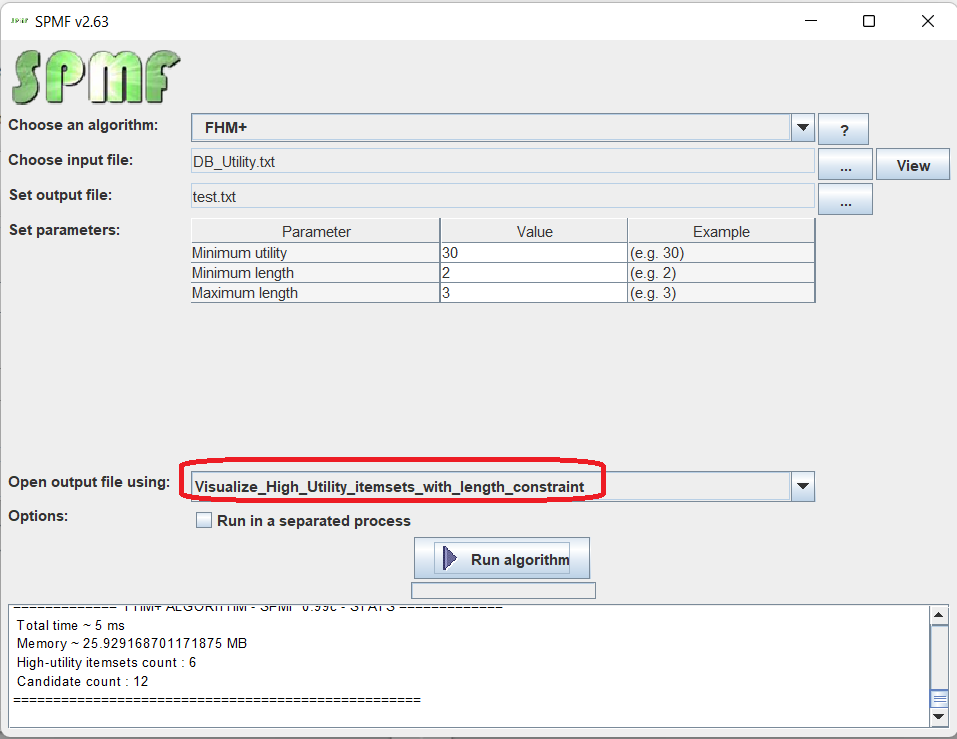Click the progress bar below Run algorithm
Screen dimensions: 957x739
pos(503,591)
